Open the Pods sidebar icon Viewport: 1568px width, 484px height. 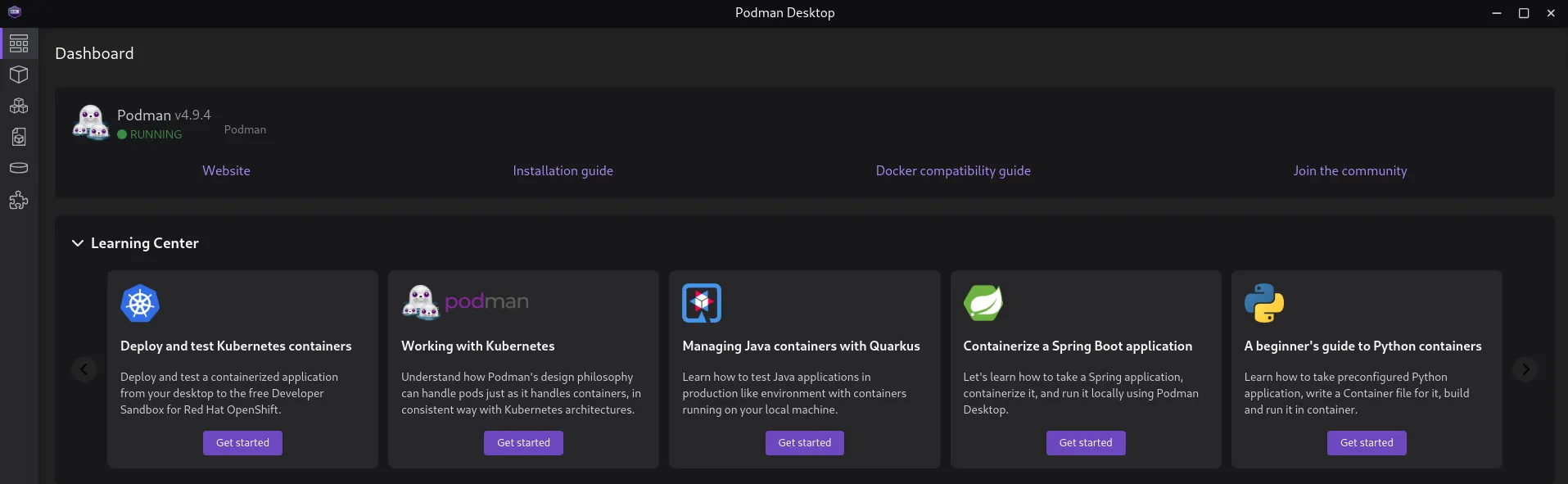pyautogui.click(x=19, y=106)
